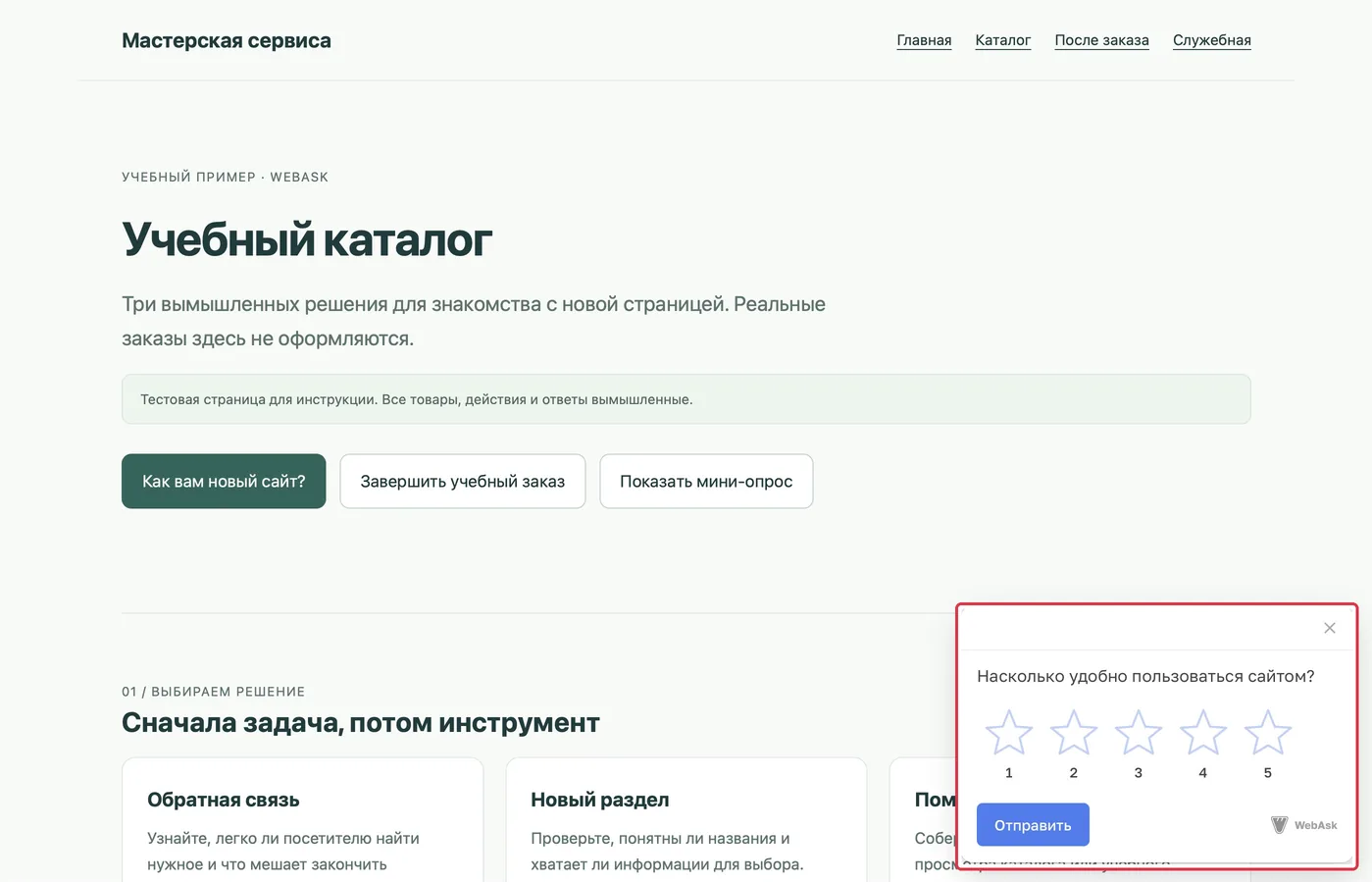The height and width of the screenshot is (882, 1372).
Task: Navigate to Служебная in the header
Action: pos(1211,40)
